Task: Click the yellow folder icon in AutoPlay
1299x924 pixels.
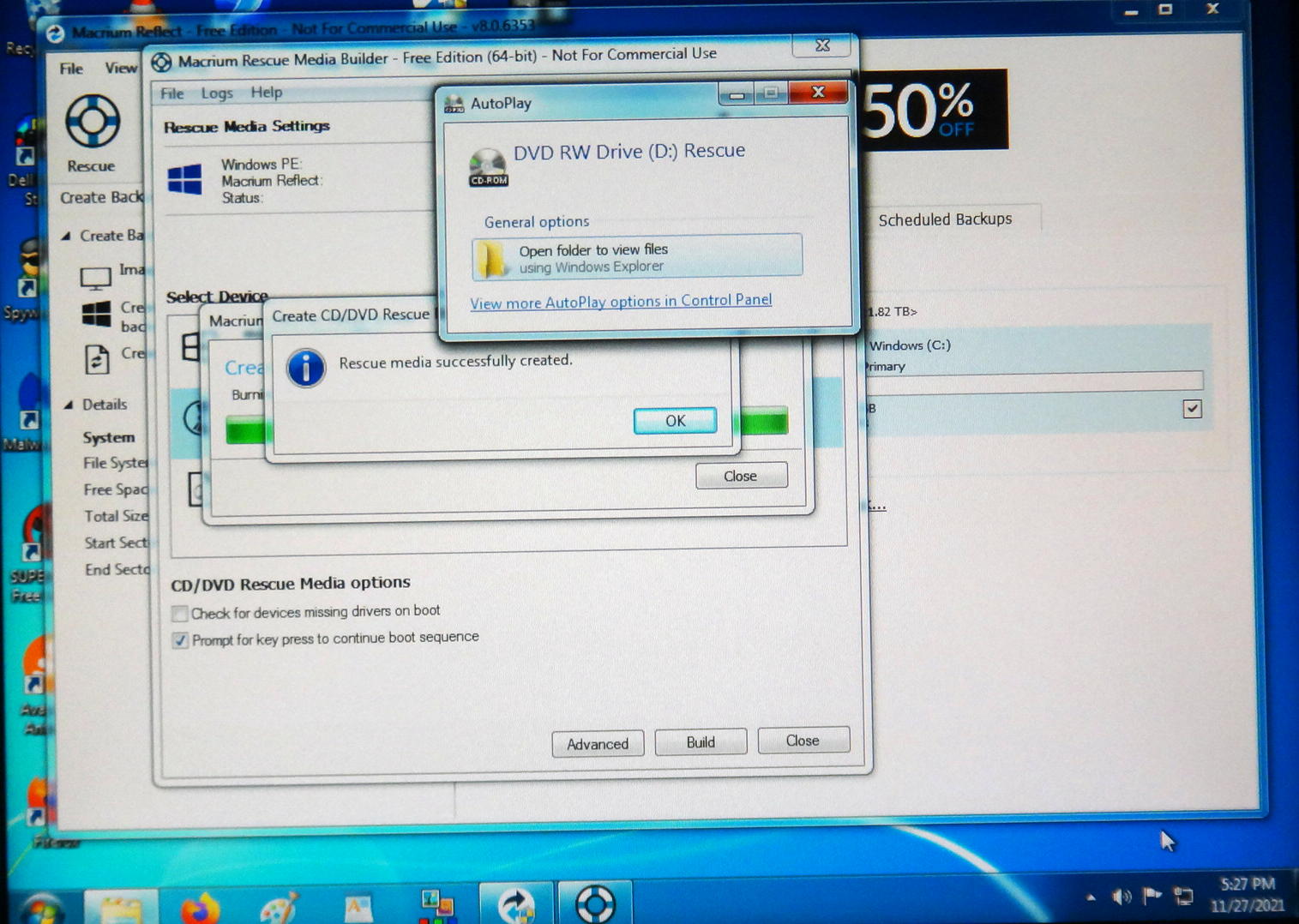Action: pyautogui.click(x=491, y=259)
